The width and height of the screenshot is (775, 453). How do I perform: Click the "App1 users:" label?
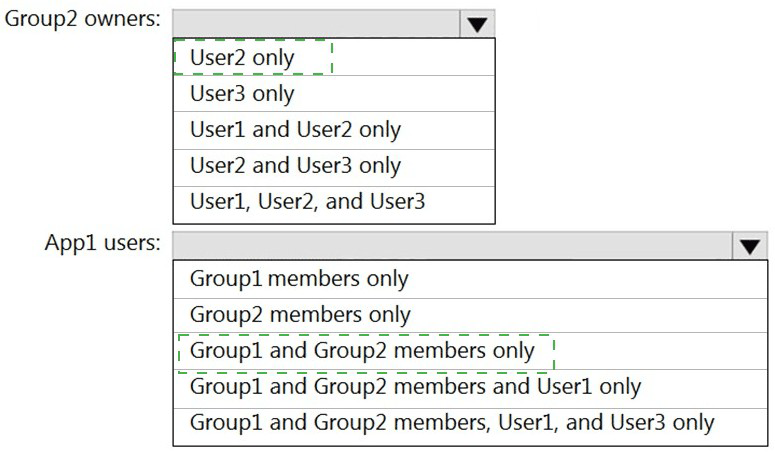click(102, 243)
